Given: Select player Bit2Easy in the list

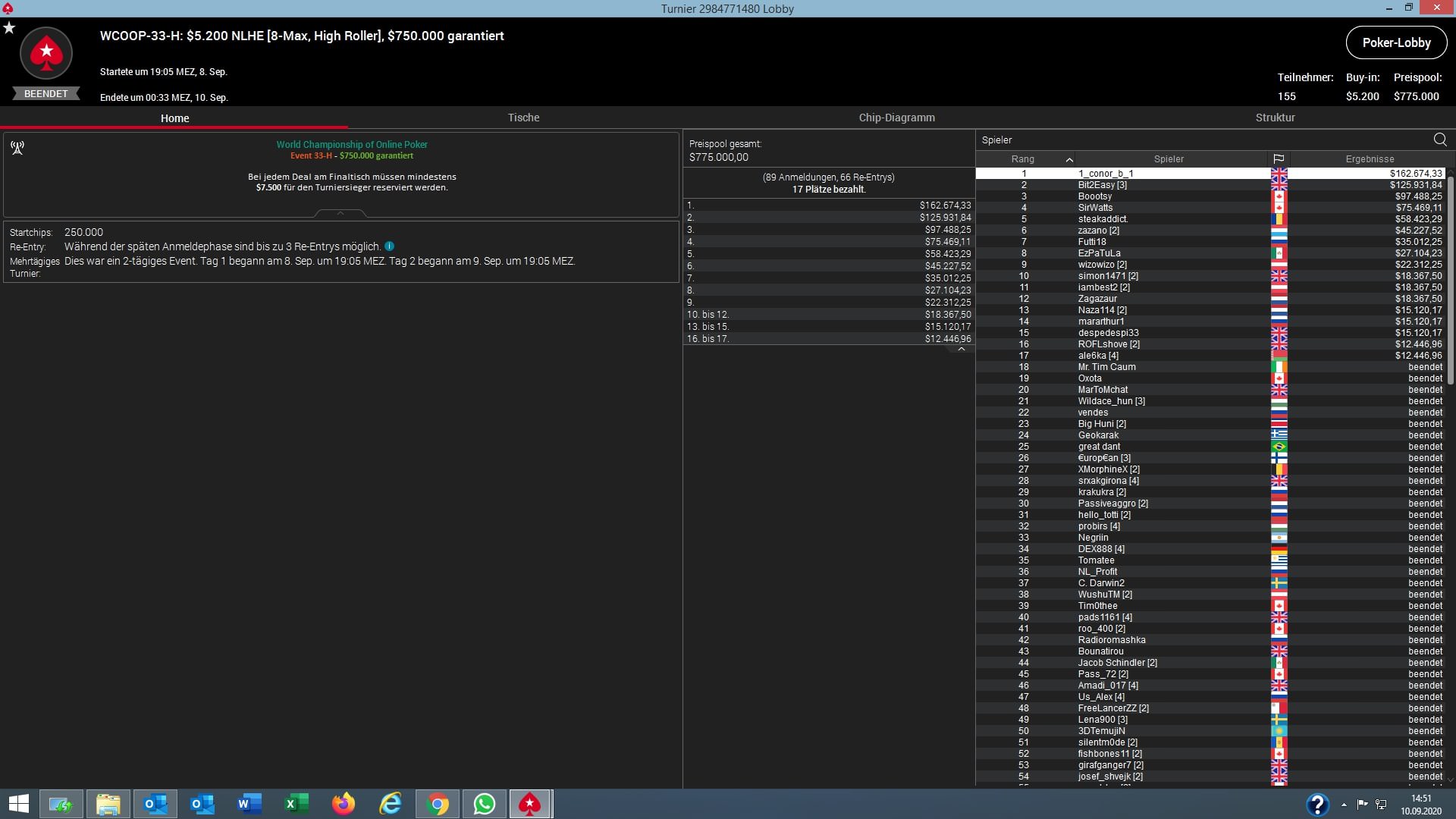Looking at the screenshot, I should point(1102,185).
